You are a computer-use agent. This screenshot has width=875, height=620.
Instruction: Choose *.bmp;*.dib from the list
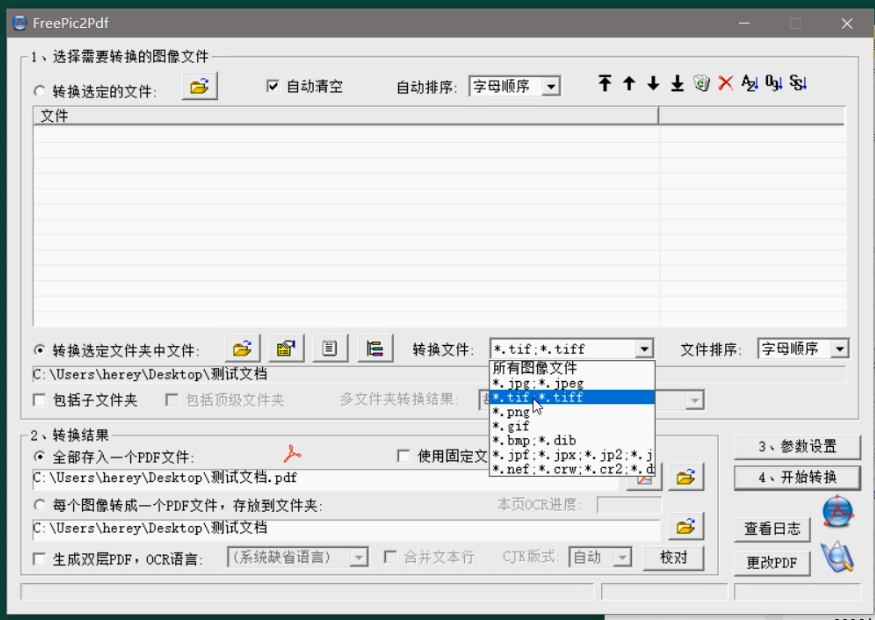coord(572,440)
